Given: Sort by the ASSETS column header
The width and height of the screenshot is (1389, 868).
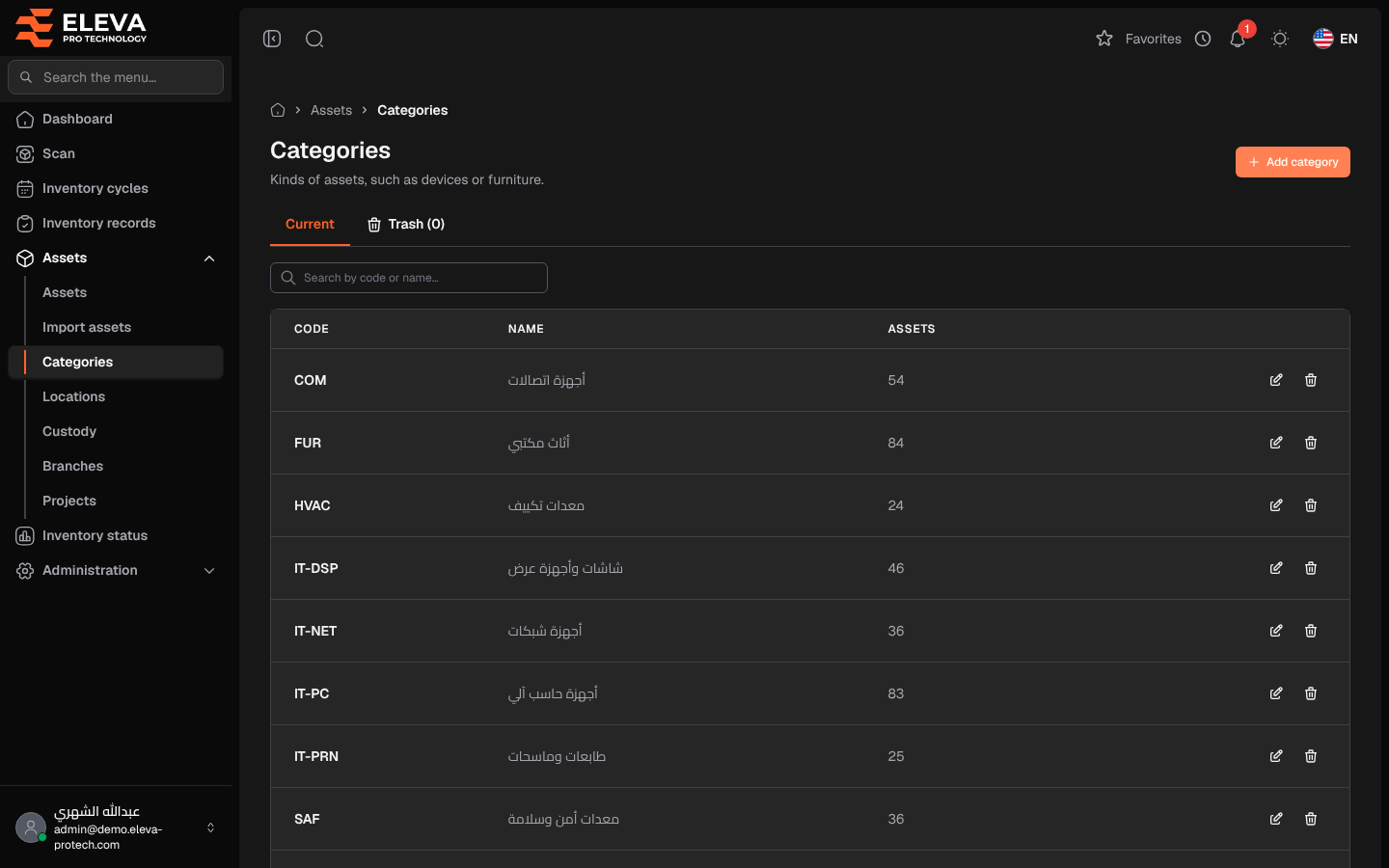Looking at the screenshot, I should [x=912, y=329].
